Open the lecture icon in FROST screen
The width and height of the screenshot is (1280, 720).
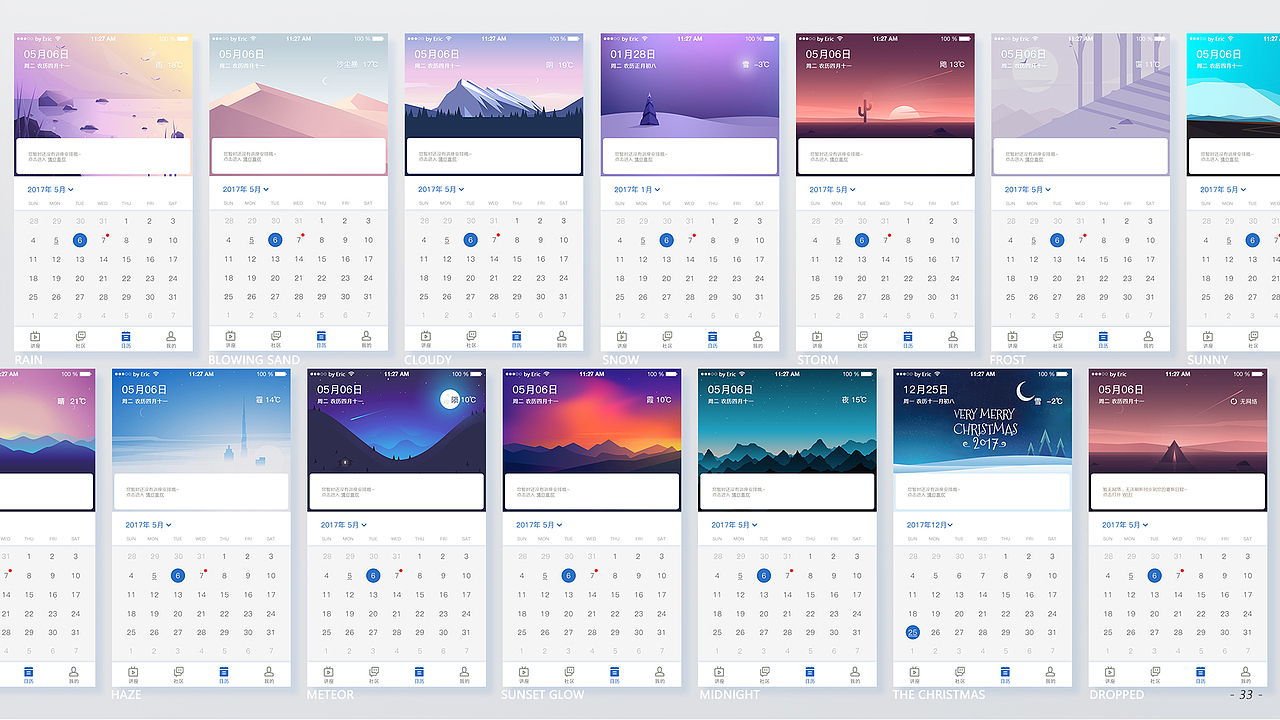pos(1013,337)
